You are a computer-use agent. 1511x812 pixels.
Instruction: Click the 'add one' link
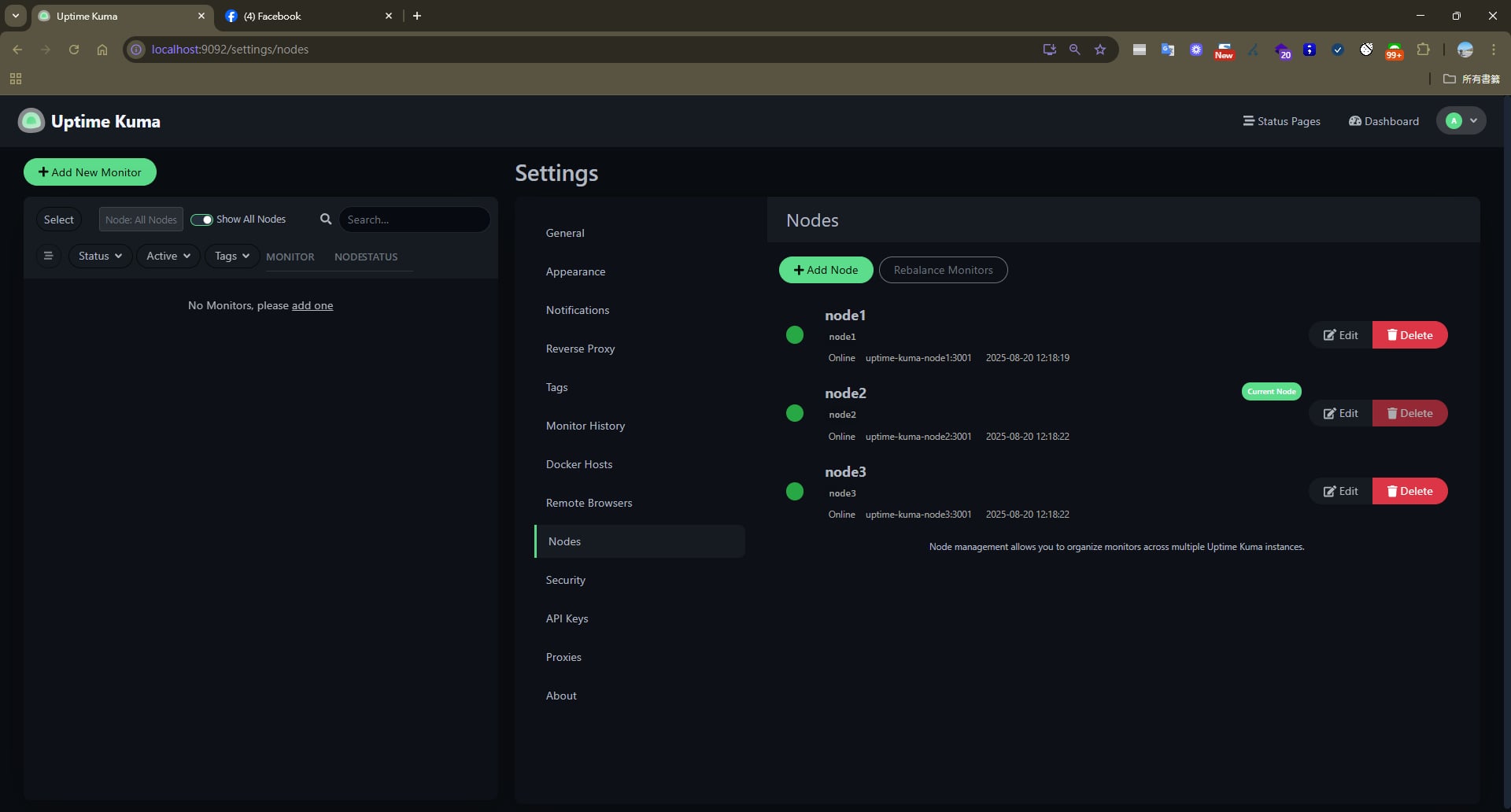(x=312, y=305)
